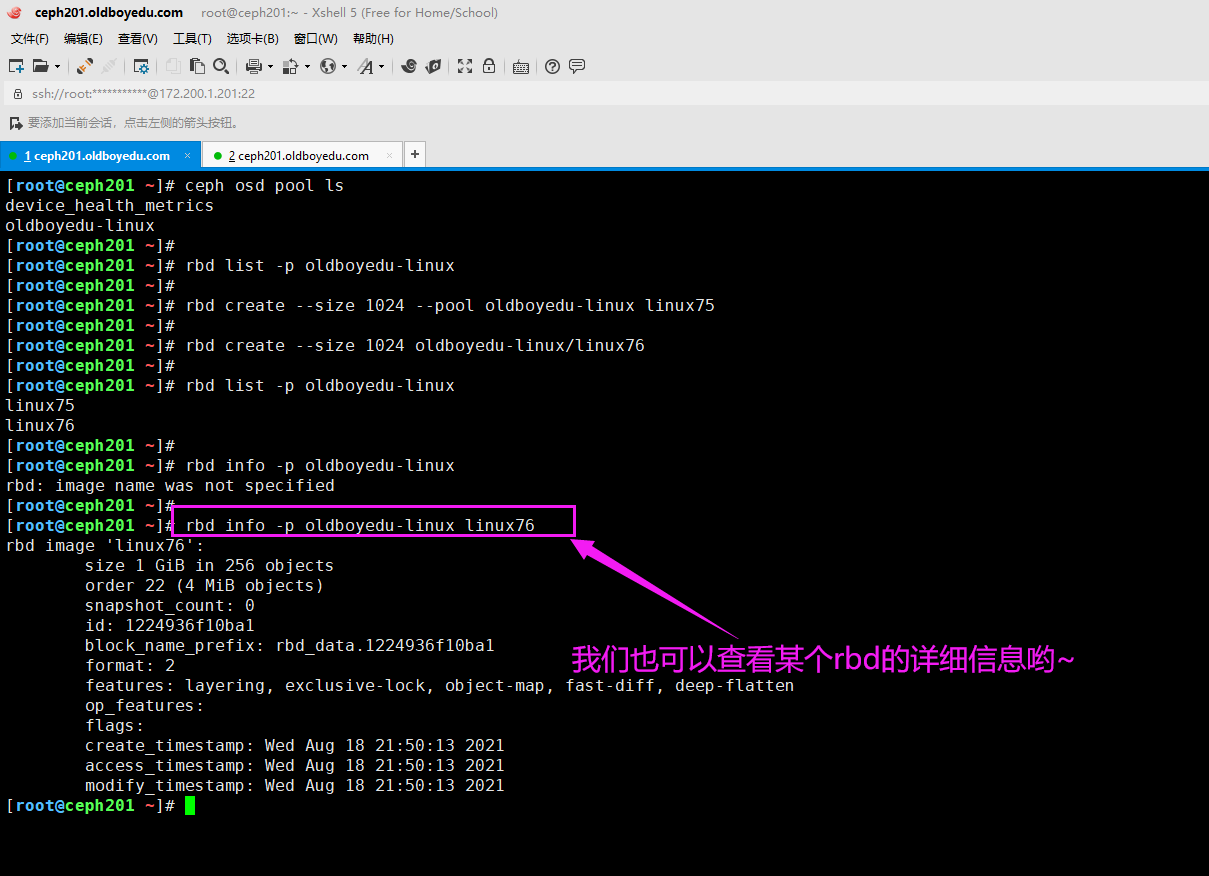Add a new tab with plus button
The height and width of the screenshot is (876, 1209).
[x=416, y=155]
